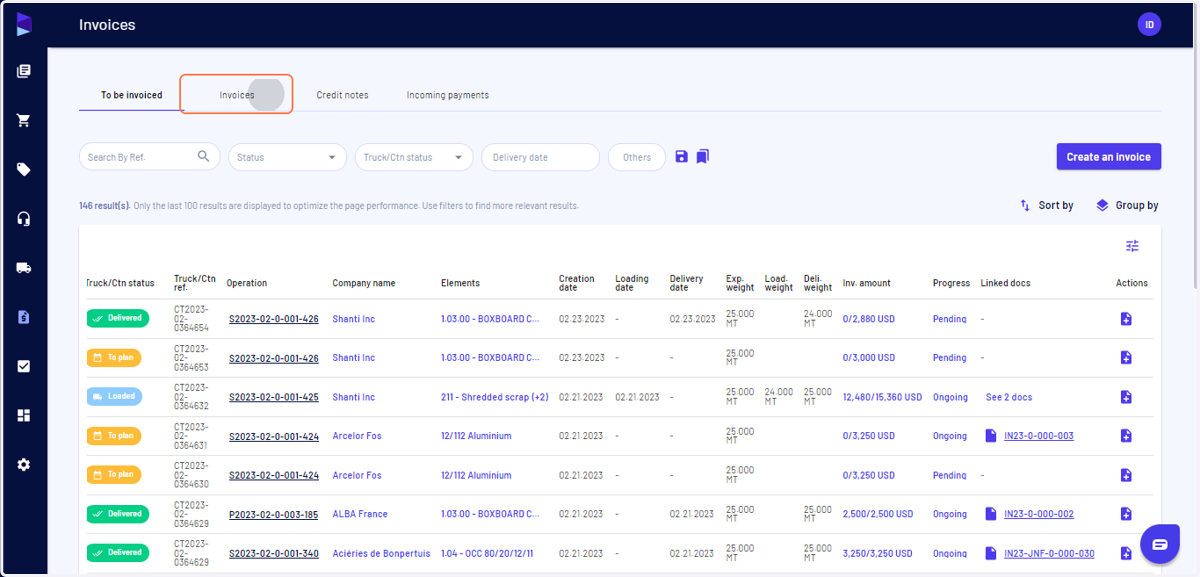1200x577 pixels.
Task: Open operation S2023-02-0-001-340 link
Action: point(273,553)
